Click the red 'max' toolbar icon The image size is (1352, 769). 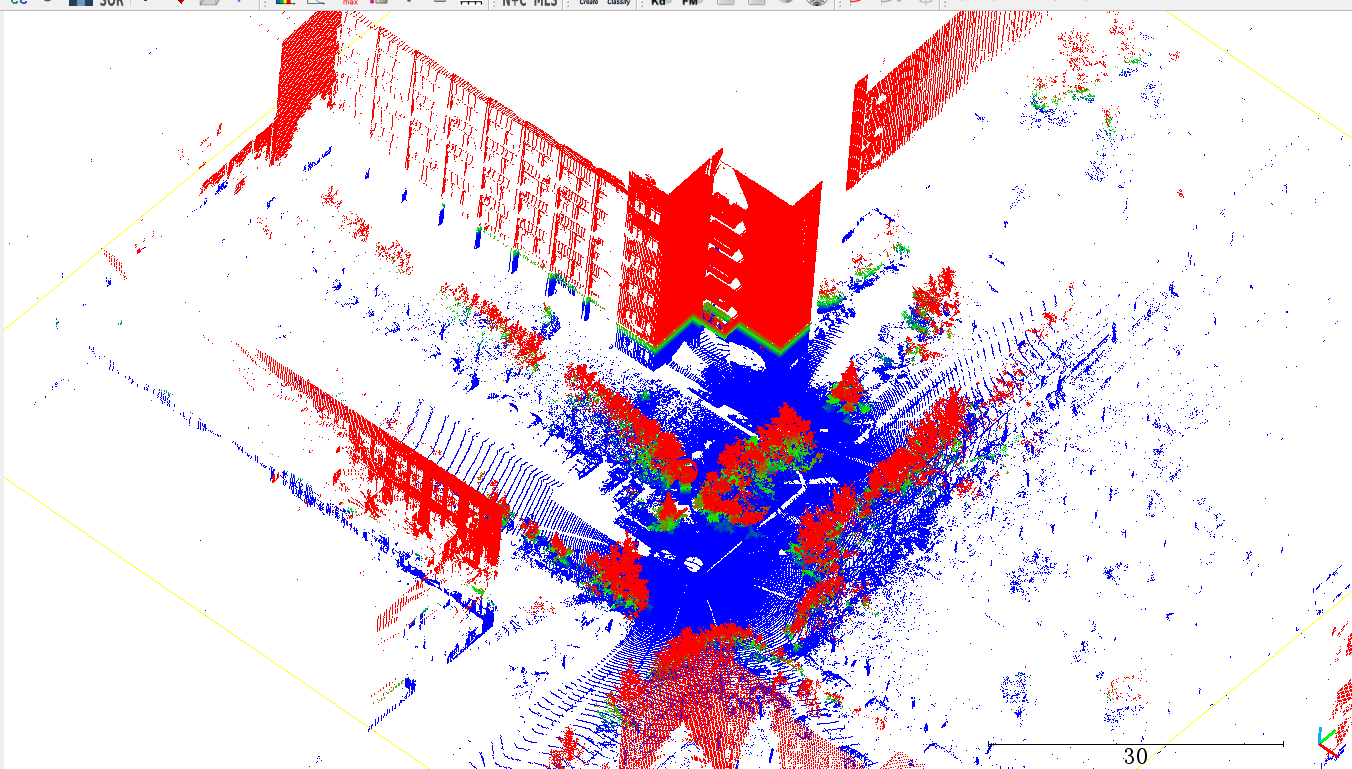tap(349, 3)
